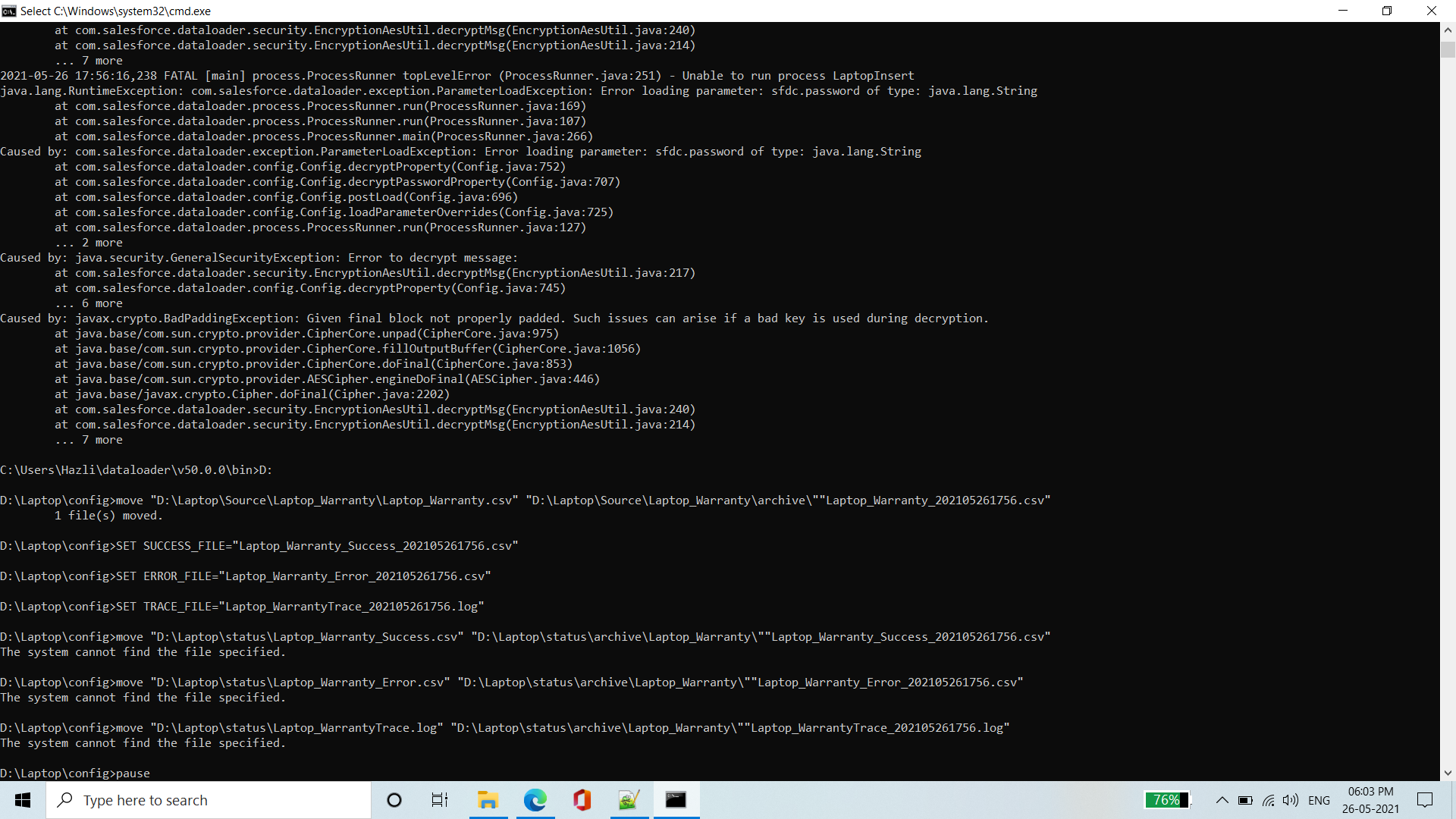Open the Start menu
1456x819 pixels.
22,800
